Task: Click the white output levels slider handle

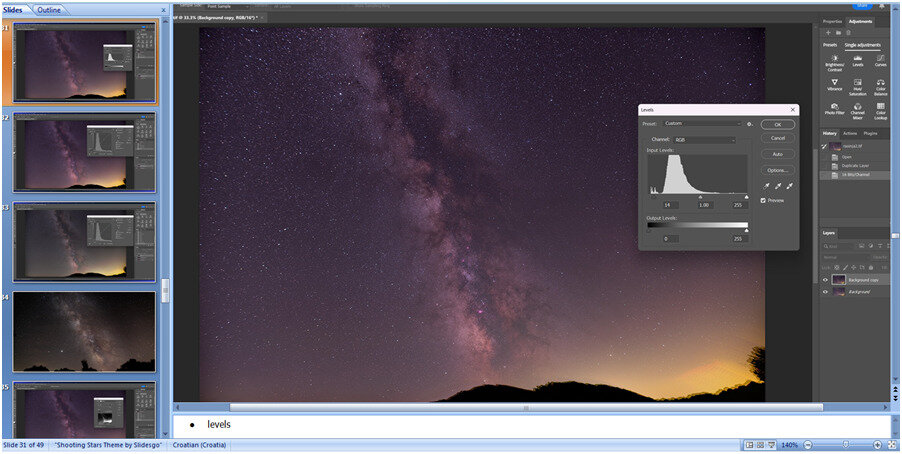Action: tap(745, 229)
